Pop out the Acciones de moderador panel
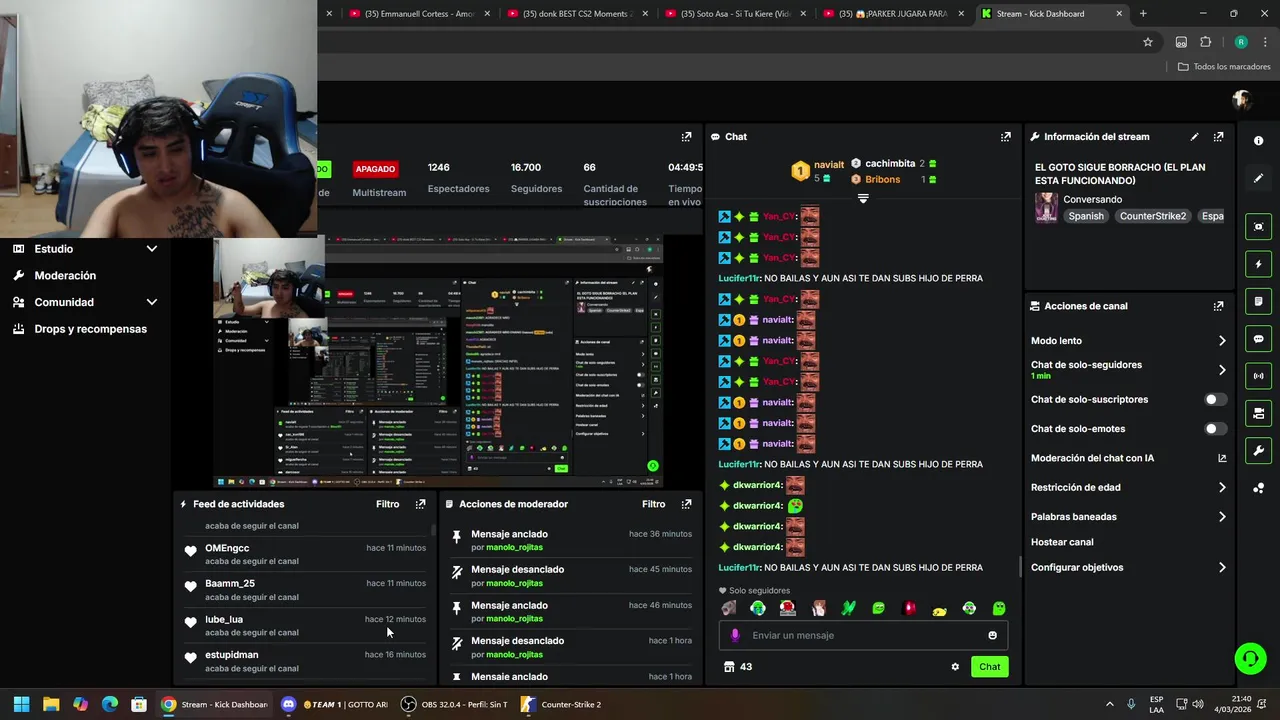Viewport: 1280px width, 720px height. point(686,504)
